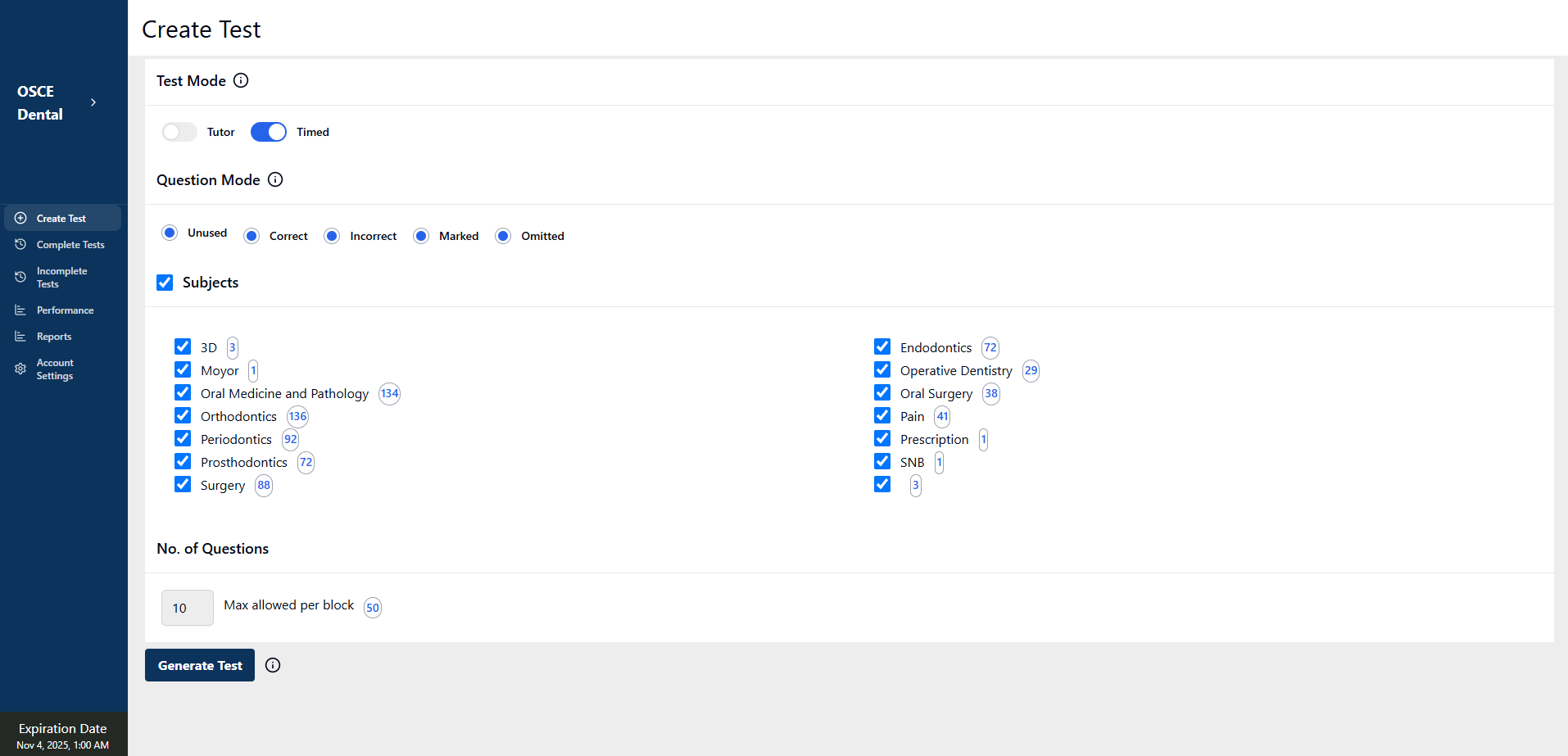Viewport: 1568px width, 756px height.
Task: Click the Complete Tests history icon
Action: pos(20,244)
